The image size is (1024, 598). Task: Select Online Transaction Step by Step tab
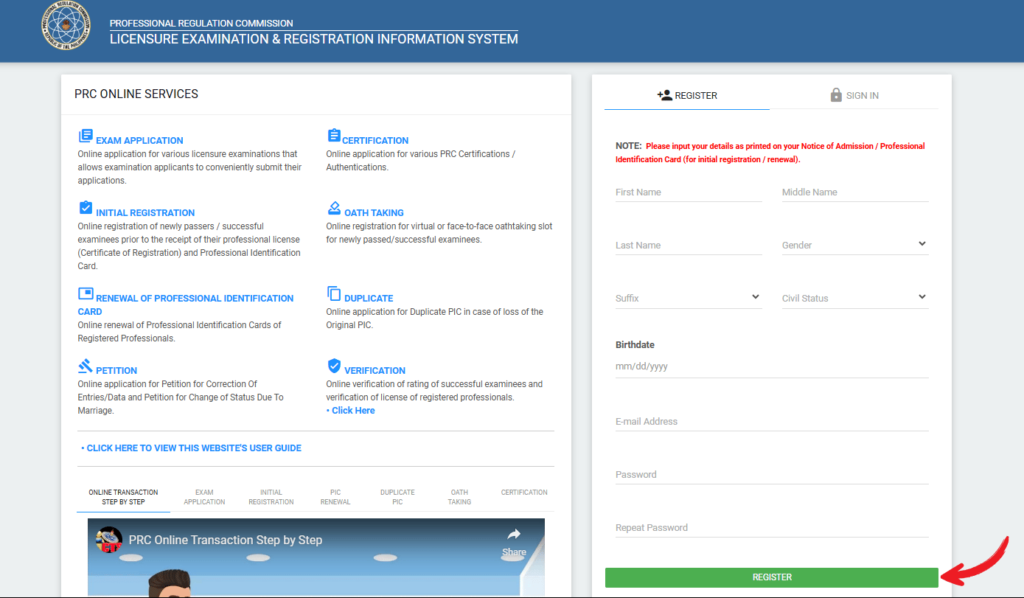pos(123,497)
